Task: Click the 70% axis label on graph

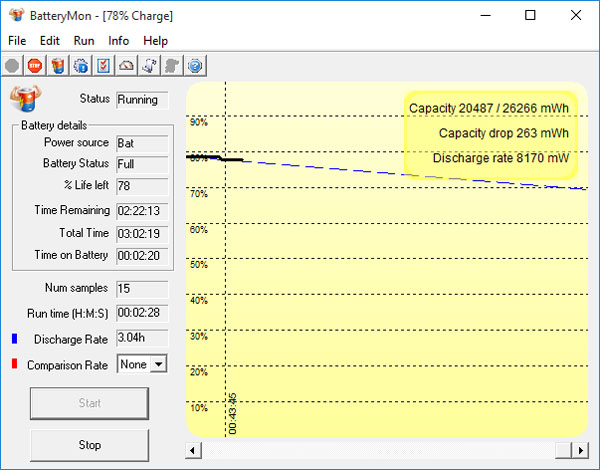Action: (199, 194)
